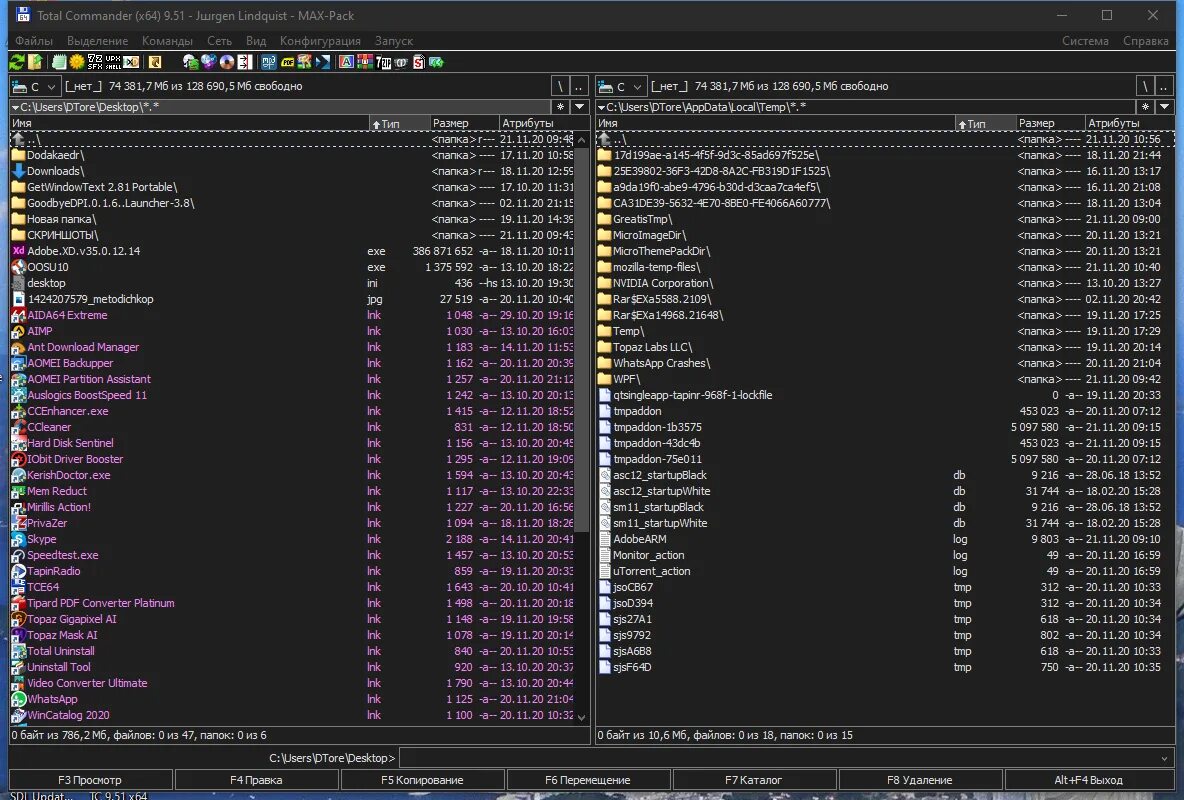Click left panel favorites asterisk button
Viewport: 1184px width, 800px height.
tap(560, 107)
